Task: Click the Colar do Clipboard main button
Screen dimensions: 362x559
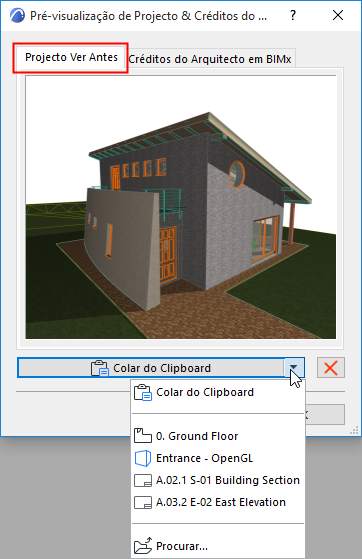Action: click(151, 368)
